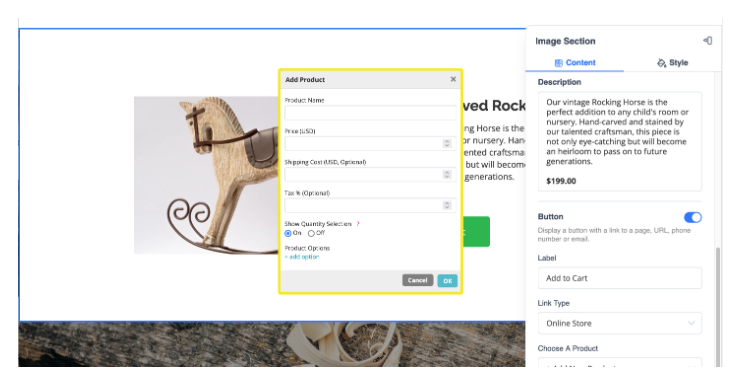Confirm with the OK button
The image size is (754, 391).
point(447,281)
